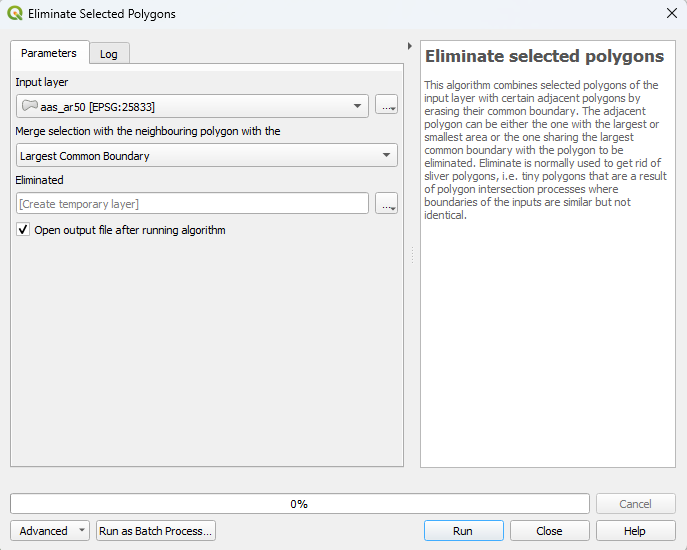Uncheck Open output file after running algorithm
The width and height of the screenshot is (687, 550).
(x=23, y=230)
